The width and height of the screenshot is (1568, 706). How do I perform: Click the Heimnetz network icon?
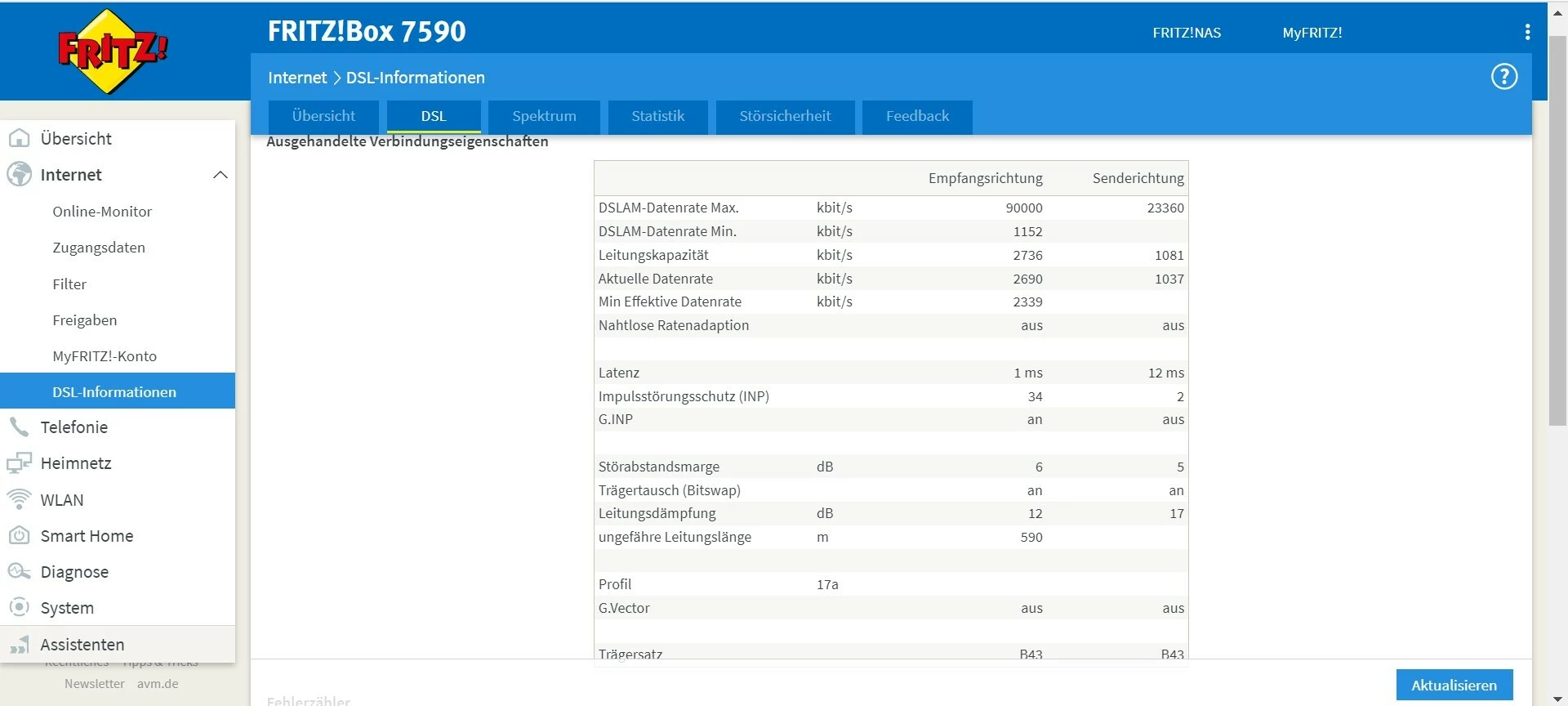click(x=19, y=463)
